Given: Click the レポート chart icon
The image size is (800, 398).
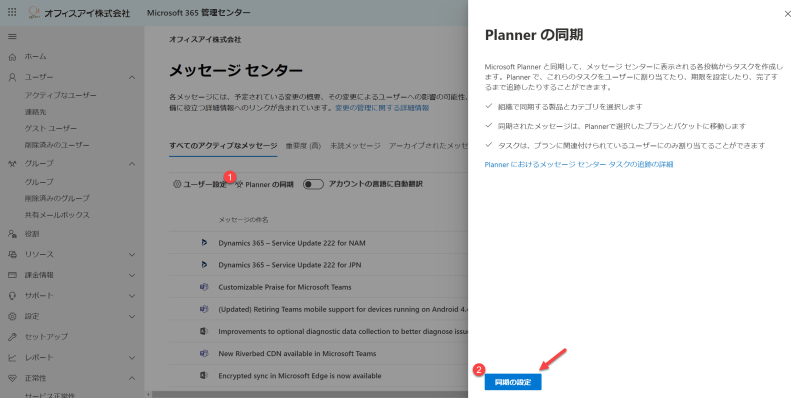Looking at the screenshot, I should [x=13, y=358].
